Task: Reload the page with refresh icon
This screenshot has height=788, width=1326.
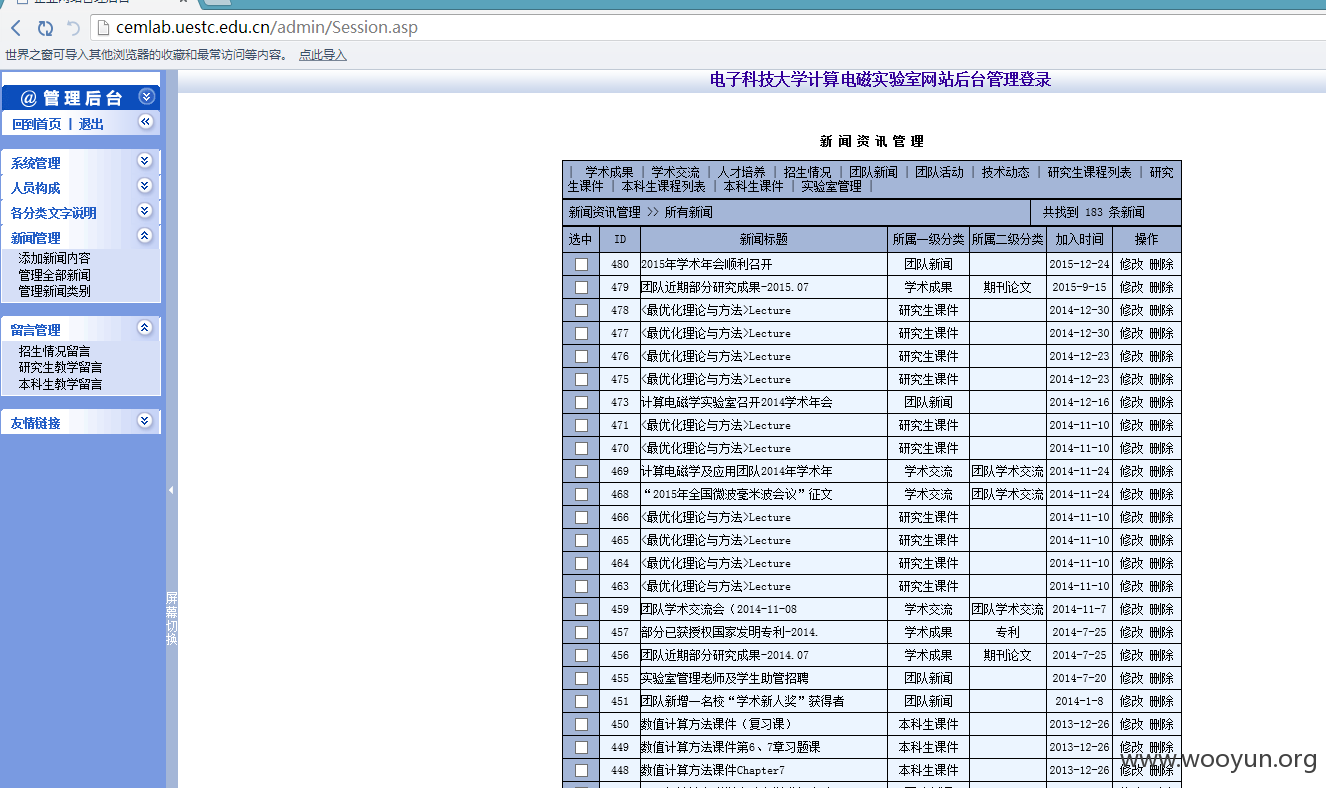Action: pos(45,28)
